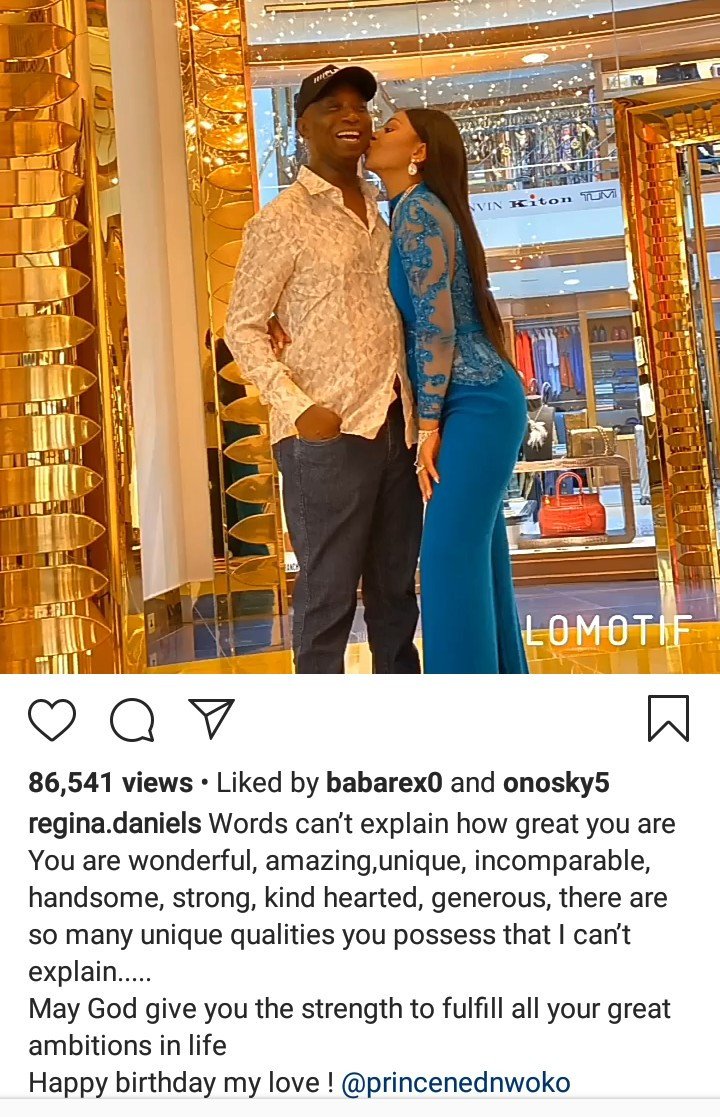The height and width of the screenshot is (1117, 720).
Task: Like the post with the heart icon
Action: pyautogui.click(x=52, y=719)
